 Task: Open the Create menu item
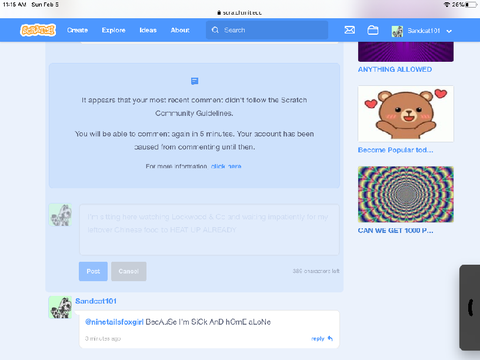(77, 30)
